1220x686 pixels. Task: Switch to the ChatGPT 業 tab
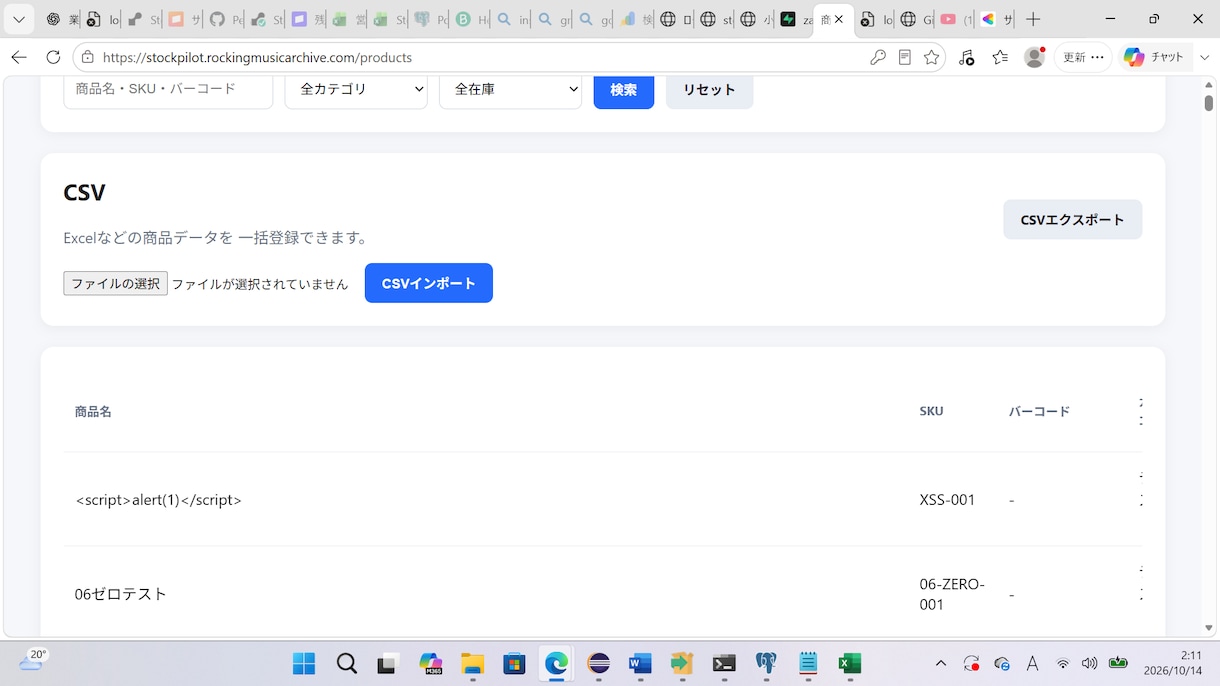pos(62,19)
